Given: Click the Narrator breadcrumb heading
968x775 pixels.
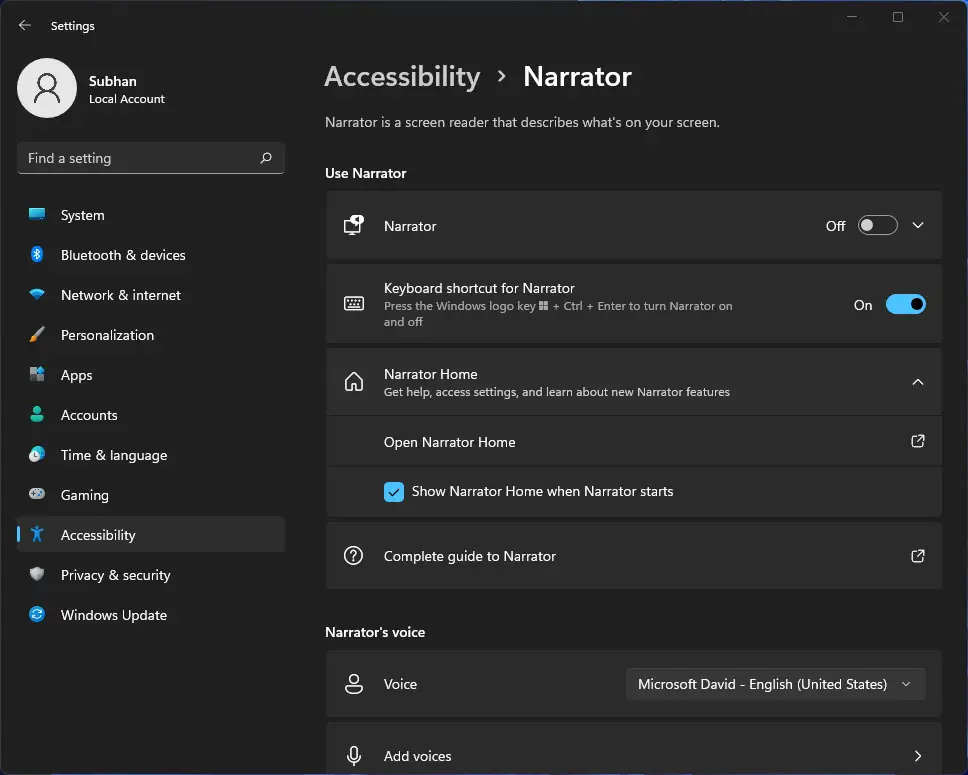Looking at the screenshot, I should coord(577,77).
